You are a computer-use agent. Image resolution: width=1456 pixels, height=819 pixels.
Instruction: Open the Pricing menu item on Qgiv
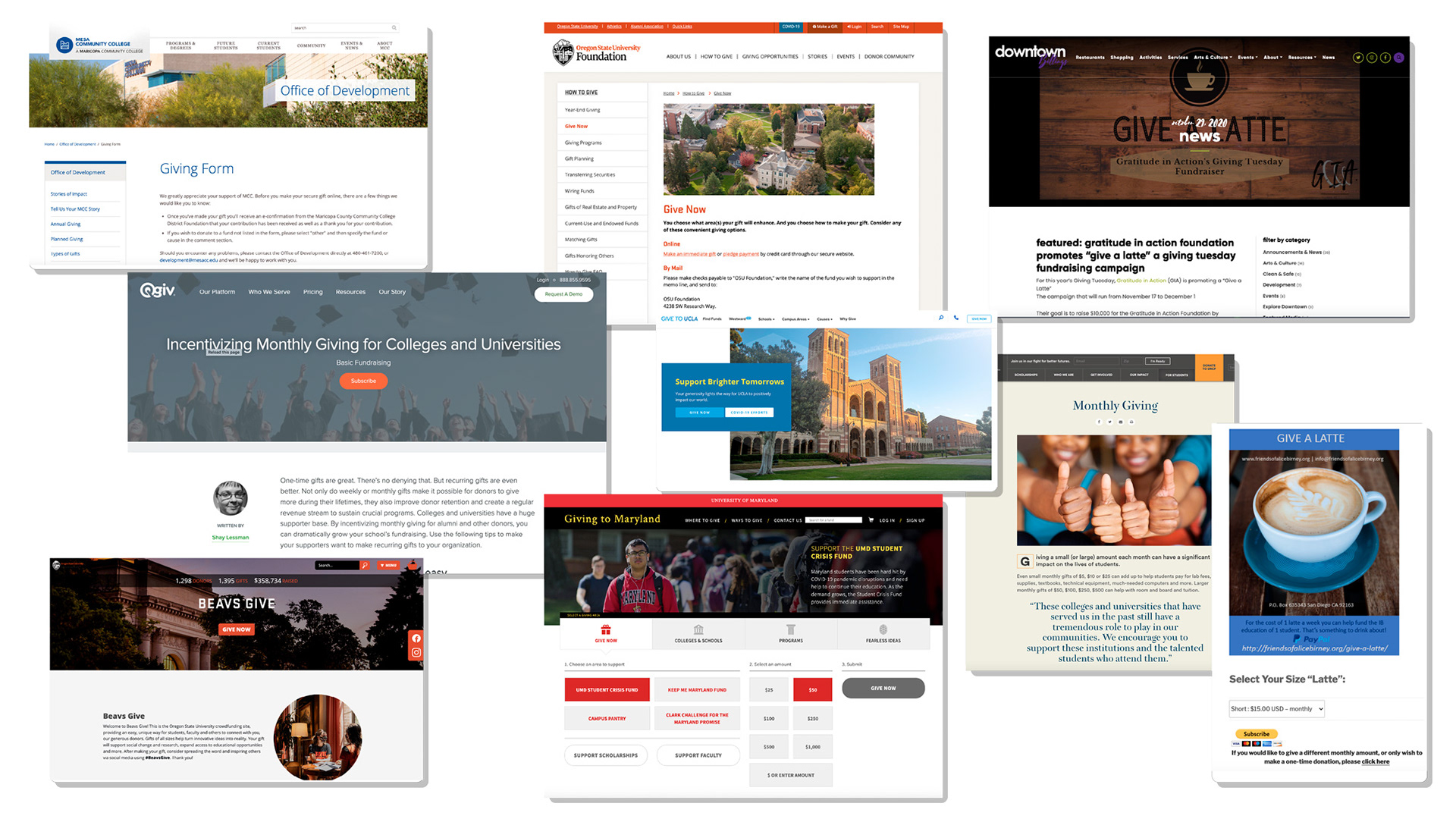coord(312,292)
